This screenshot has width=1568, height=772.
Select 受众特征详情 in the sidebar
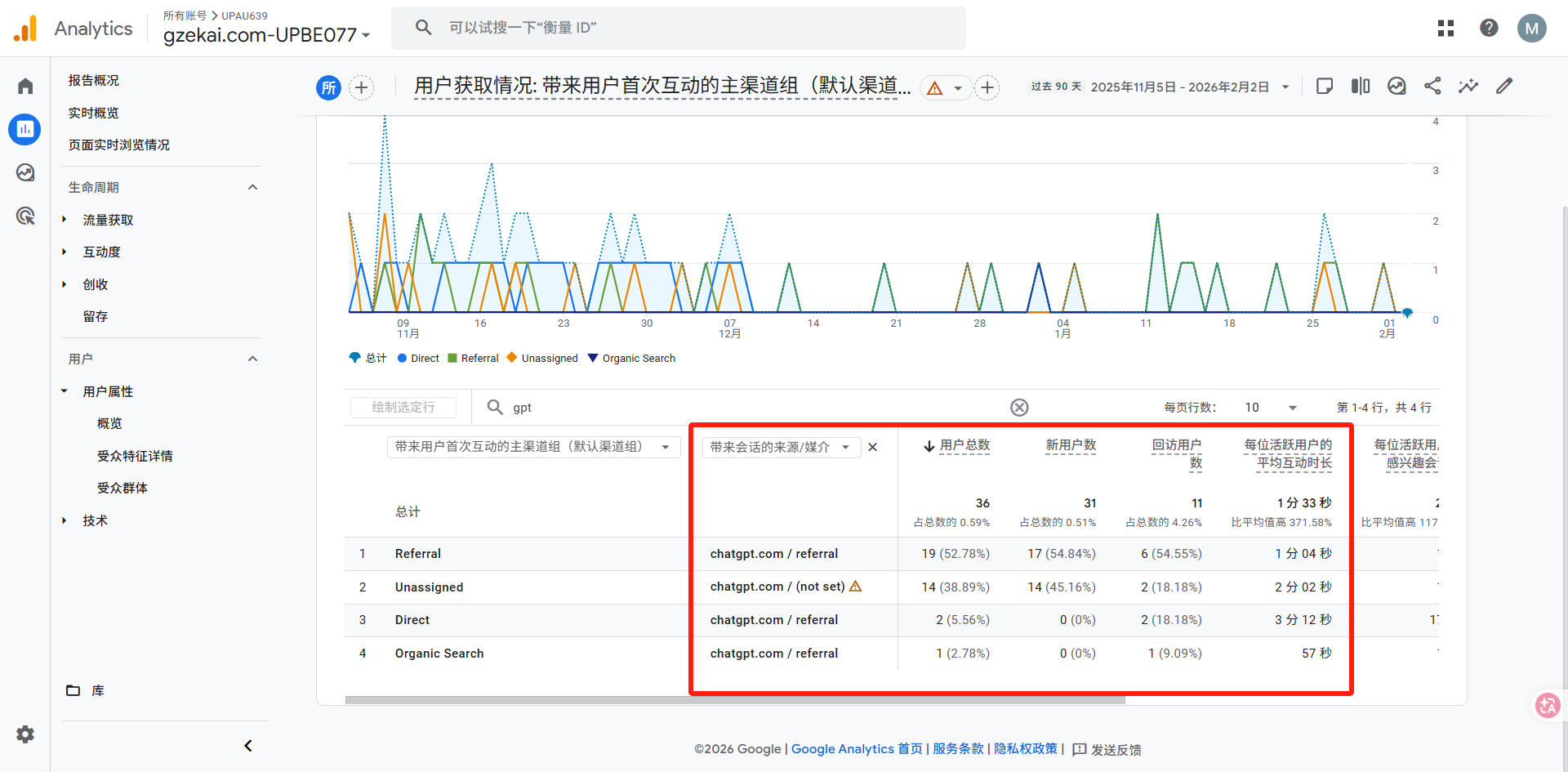(x=135, y=456)
